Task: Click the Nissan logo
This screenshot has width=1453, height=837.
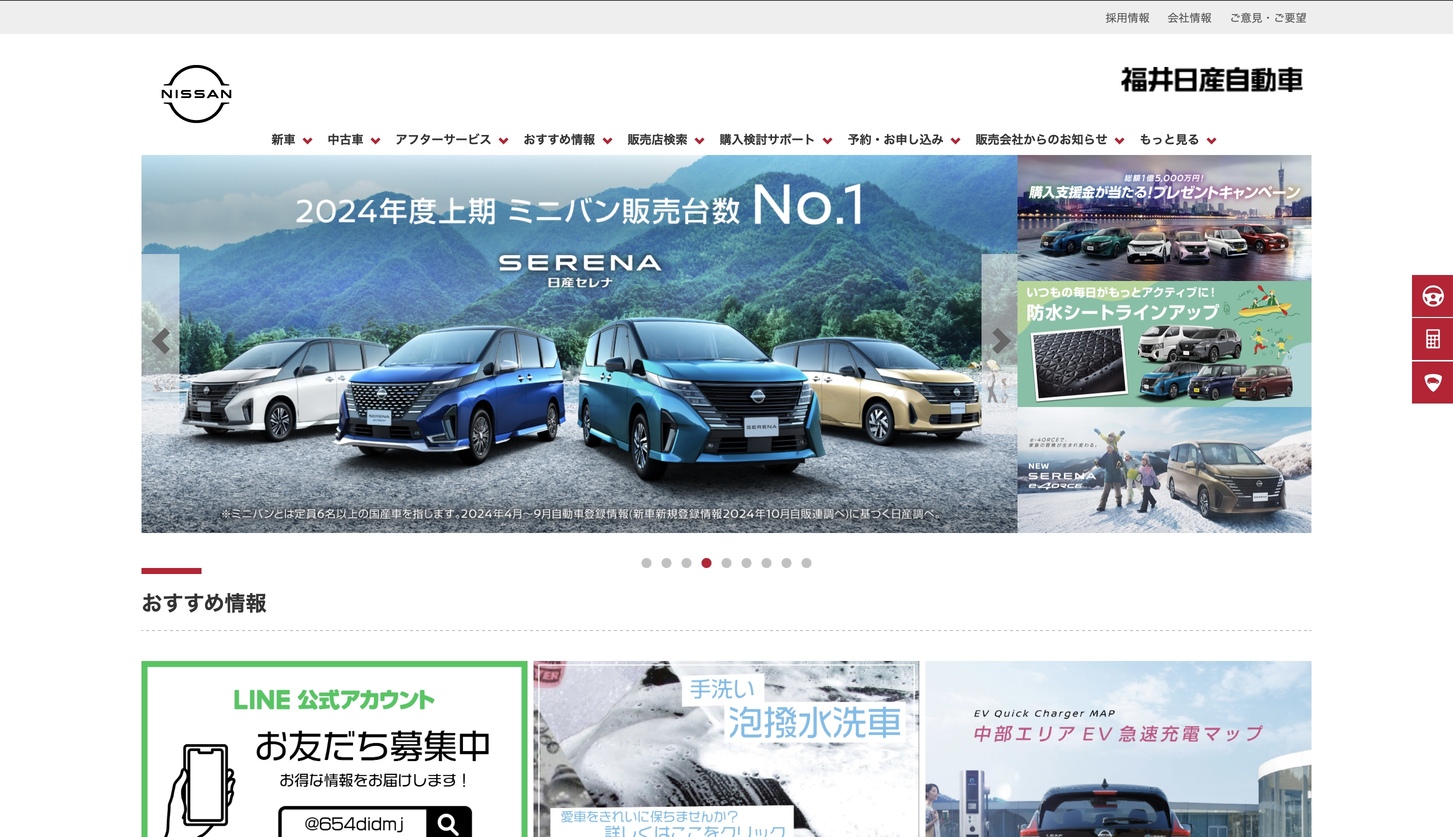Action: pyautogui.click(x=196, y=94)
